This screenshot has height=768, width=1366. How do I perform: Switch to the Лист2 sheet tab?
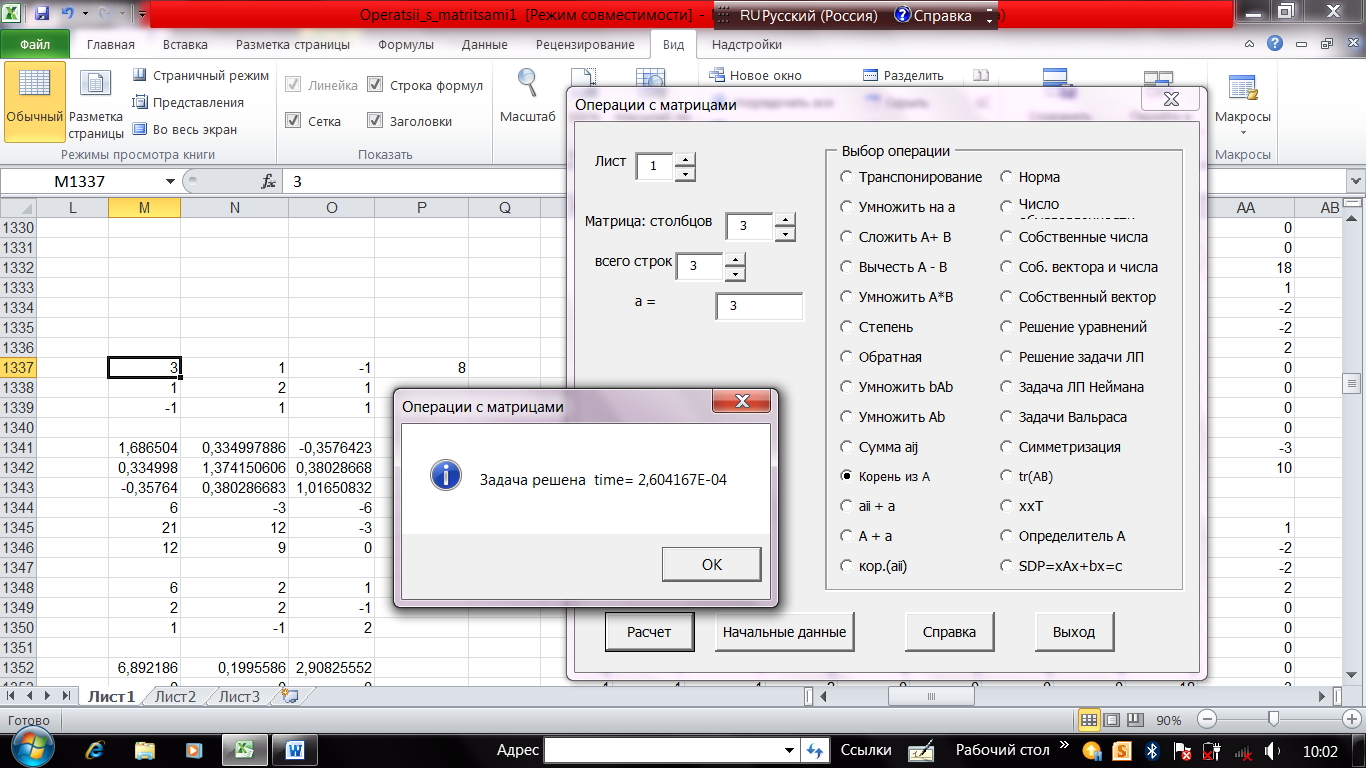pos(175,697)
